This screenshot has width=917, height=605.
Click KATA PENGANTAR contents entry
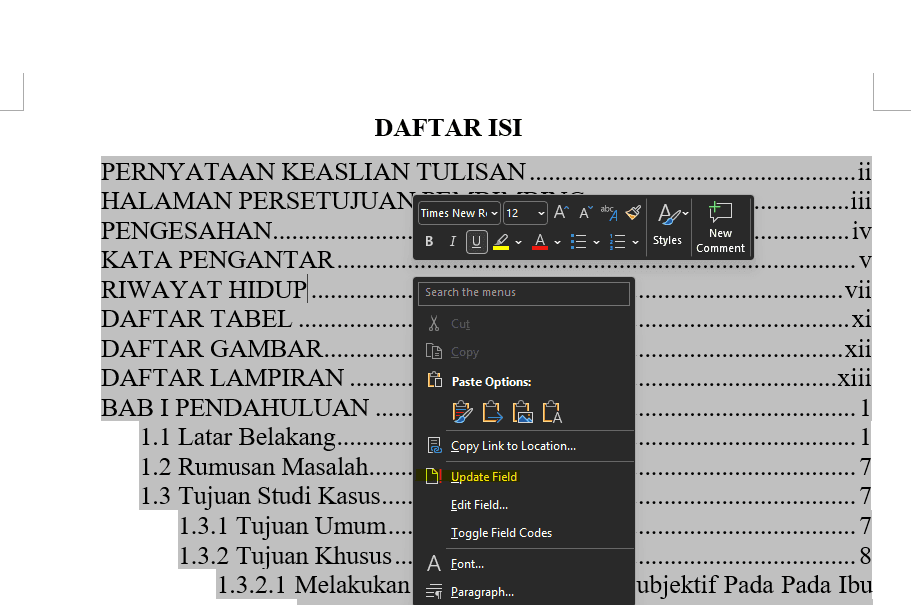pos(217,260)
